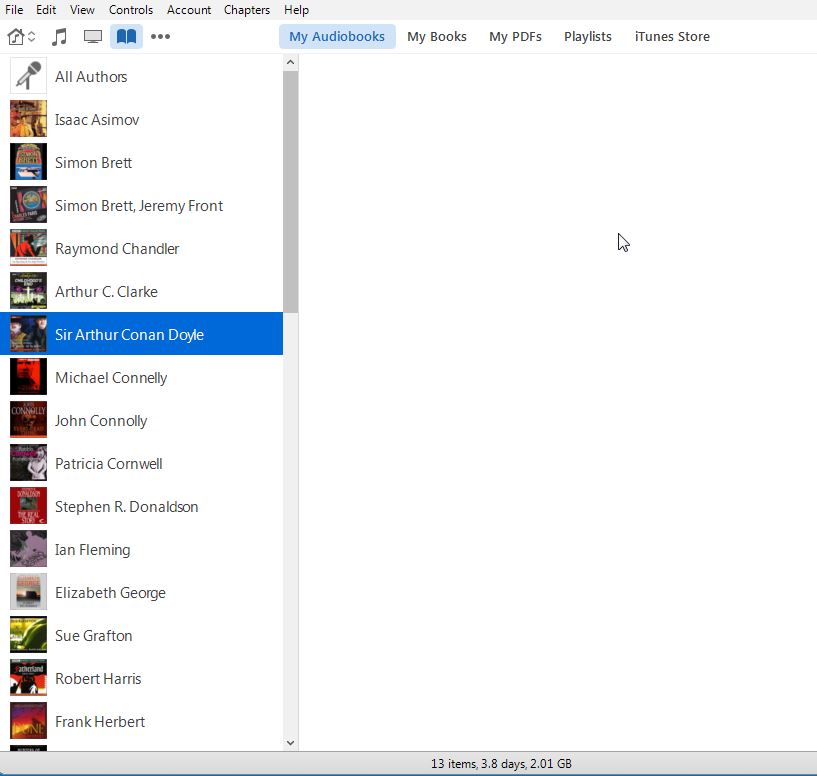Open the Edit menu

click(46, 10)
